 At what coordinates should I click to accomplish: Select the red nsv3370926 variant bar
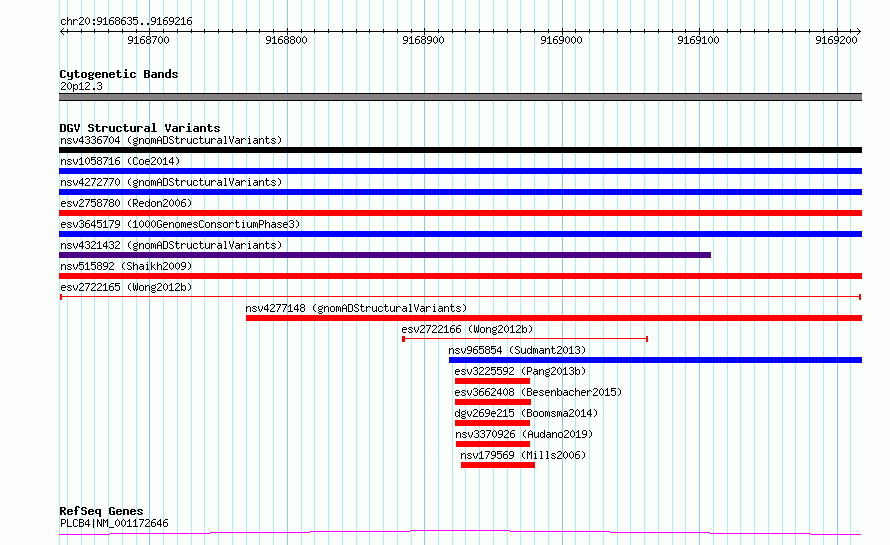tap(493, 444)
